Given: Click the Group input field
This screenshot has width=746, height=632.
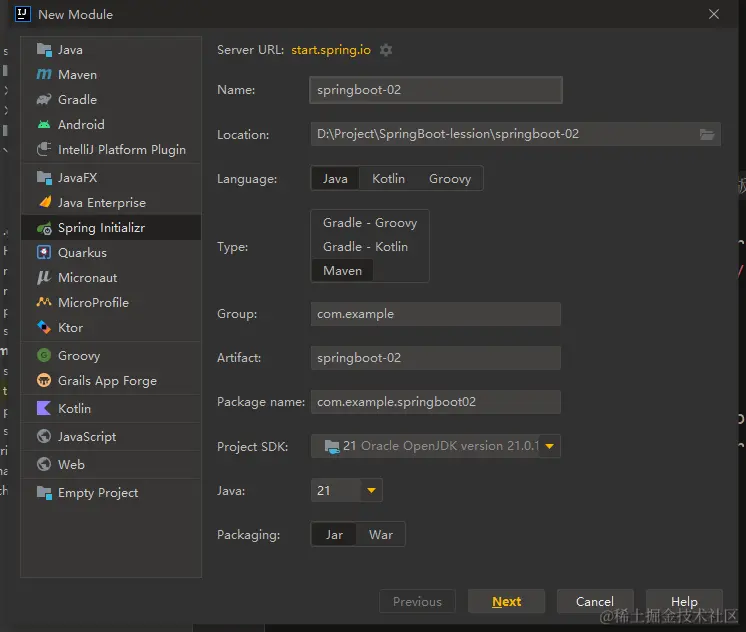Looking at the screenshot, I should coord(436,314).
